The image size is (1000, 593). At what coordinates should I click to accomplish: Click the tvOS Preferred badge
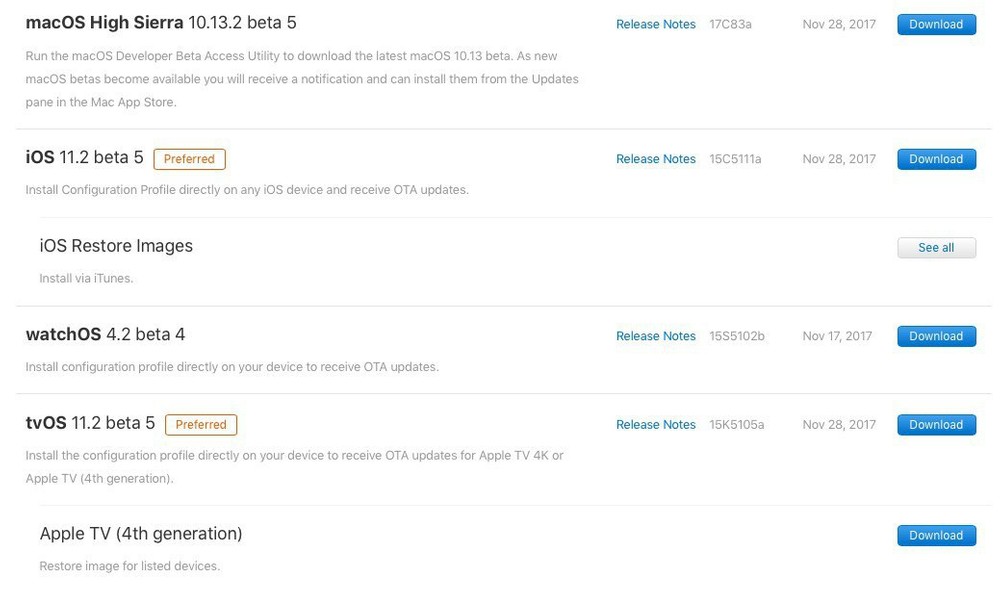click(x=201, y=425)
